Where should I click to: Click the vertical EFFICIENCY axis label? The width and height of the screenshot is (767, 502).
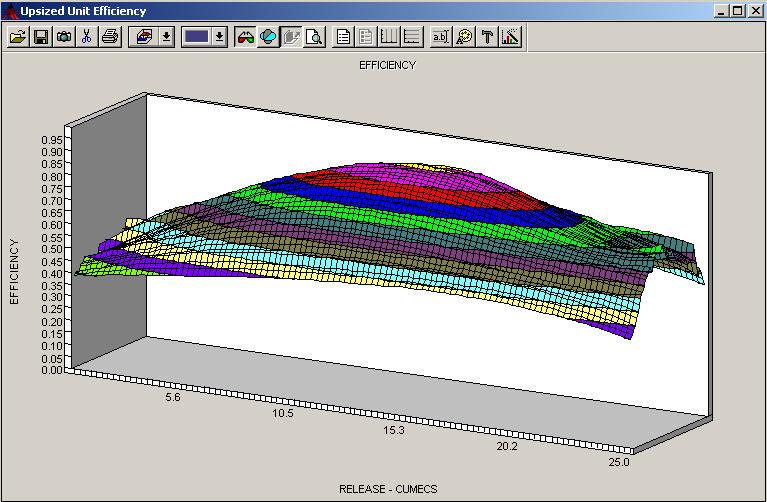(x=14, y=272)
